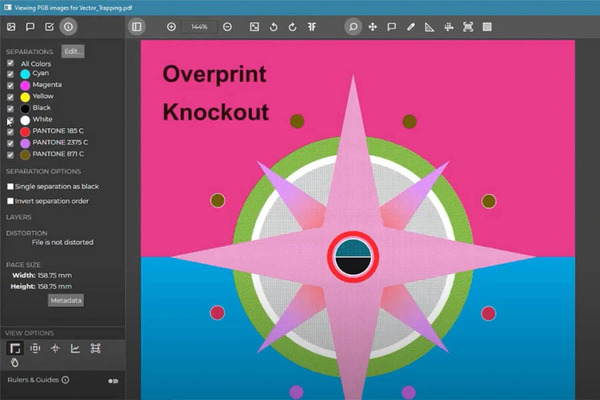Image resolution: width=600 pixels, height=400 pixels.
Task: Toggle the White separation checkbox
Action: (10, 120)
